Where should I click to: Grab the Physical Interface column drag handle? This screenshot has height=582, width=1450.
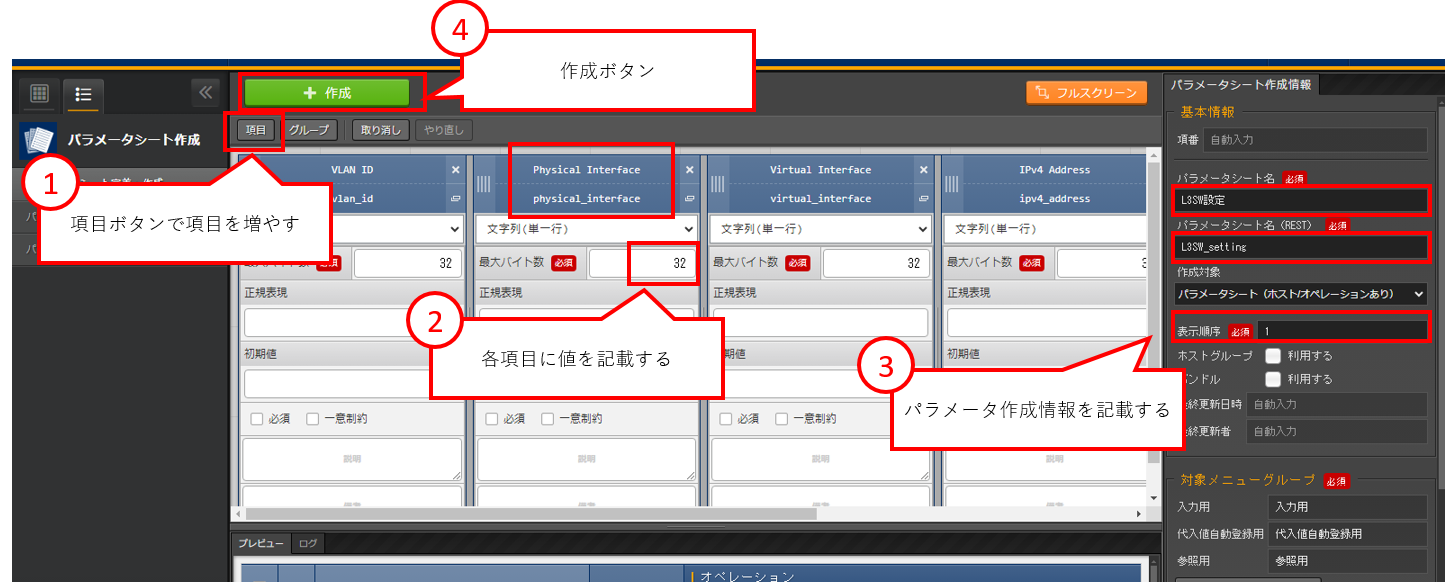coord(483,184)
